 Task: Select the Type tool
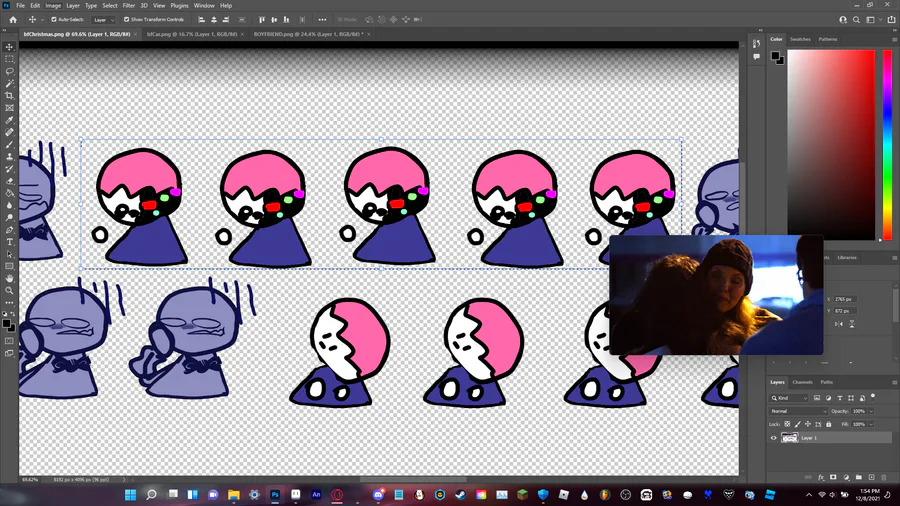coord(9,242)
